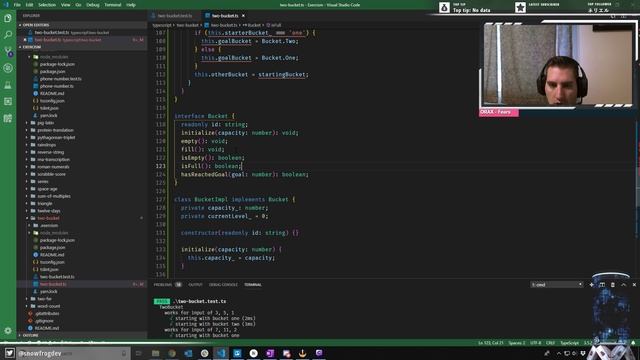
Task: Maximize the panel with up chevron
Action: (x=623, y=284)
